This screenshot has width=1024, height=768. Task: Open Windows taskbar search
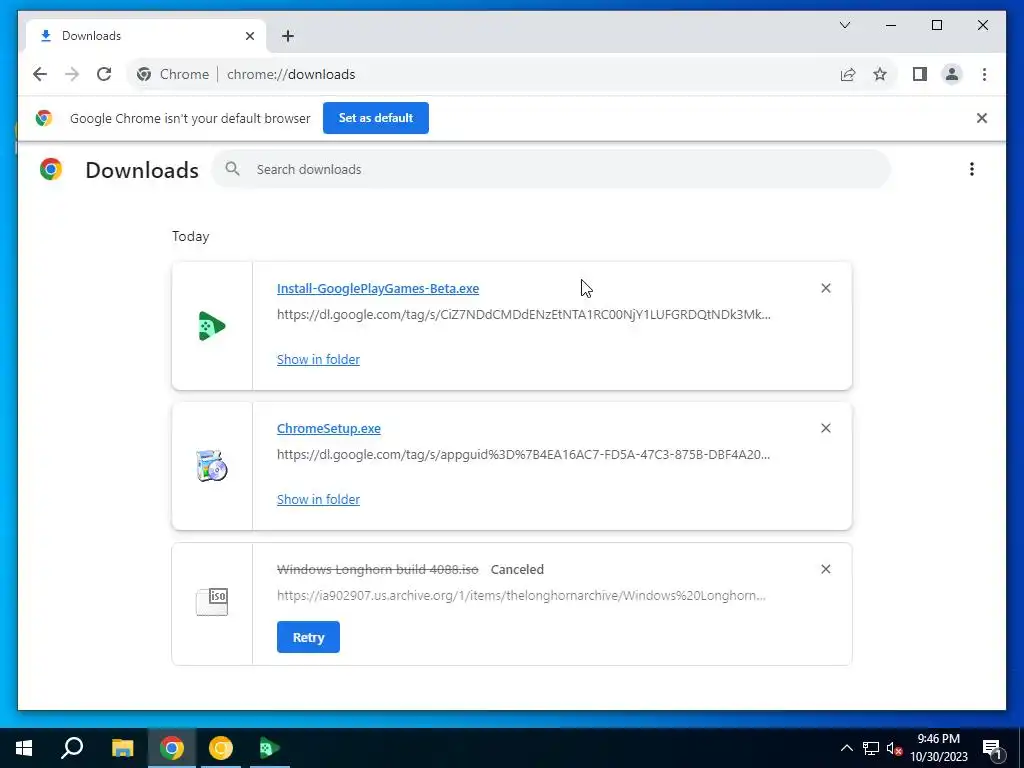point(72,748)
